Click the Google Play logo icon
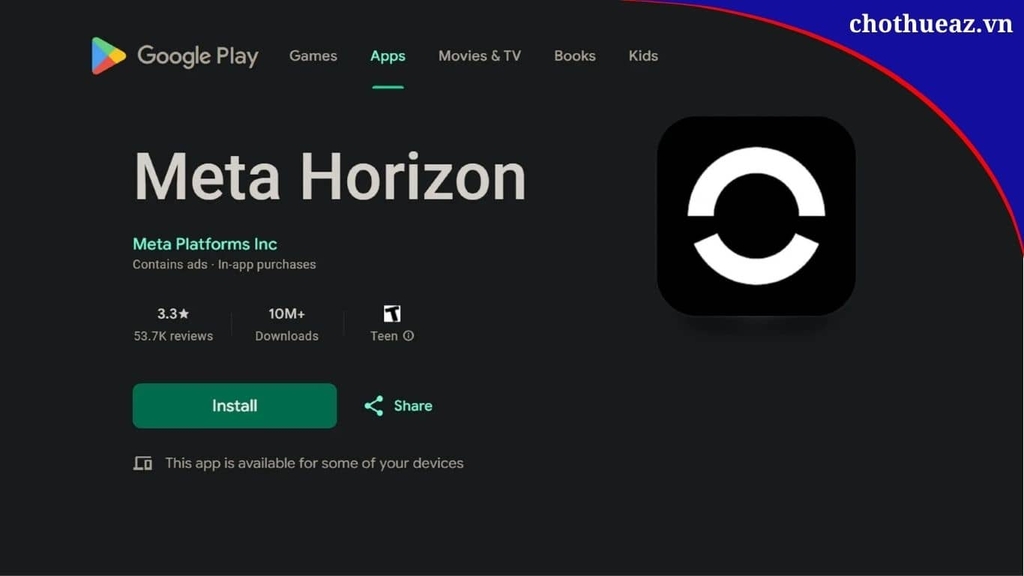The width and height of the screenshot is (1024, 576). click(108, 56)
